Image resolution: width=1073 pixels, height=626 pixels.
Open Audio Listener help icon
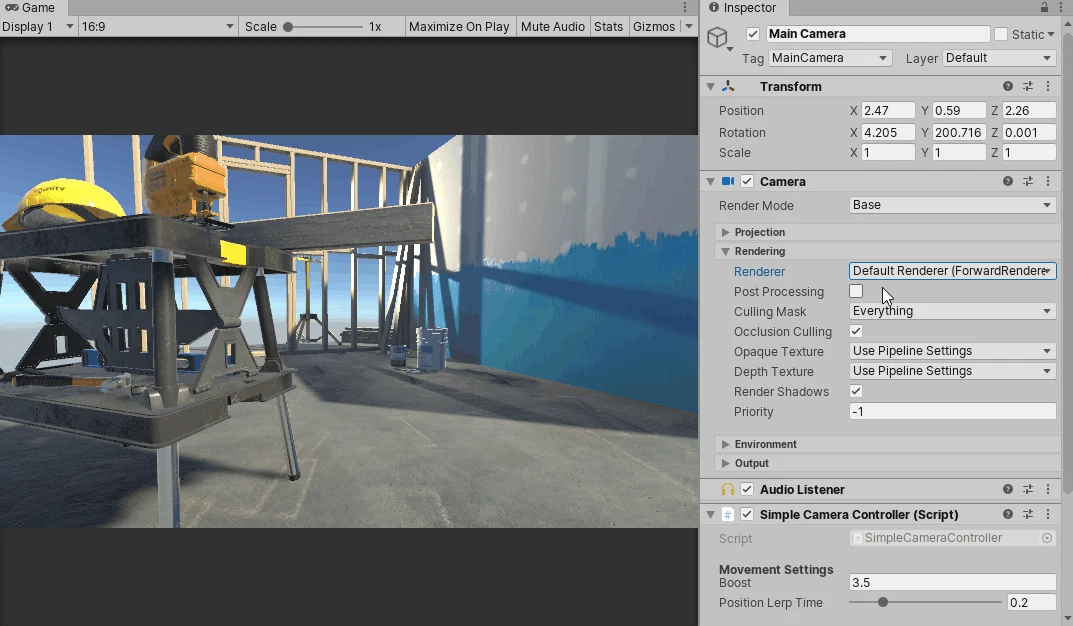1007,489
